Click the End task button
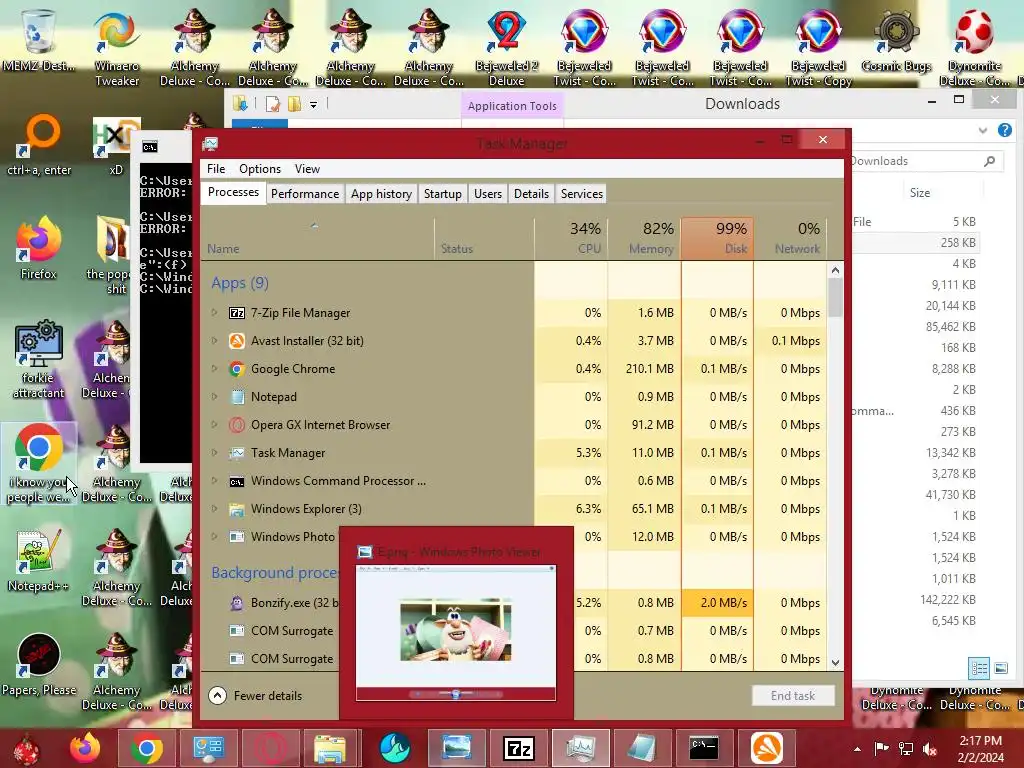 pos(793,696)
